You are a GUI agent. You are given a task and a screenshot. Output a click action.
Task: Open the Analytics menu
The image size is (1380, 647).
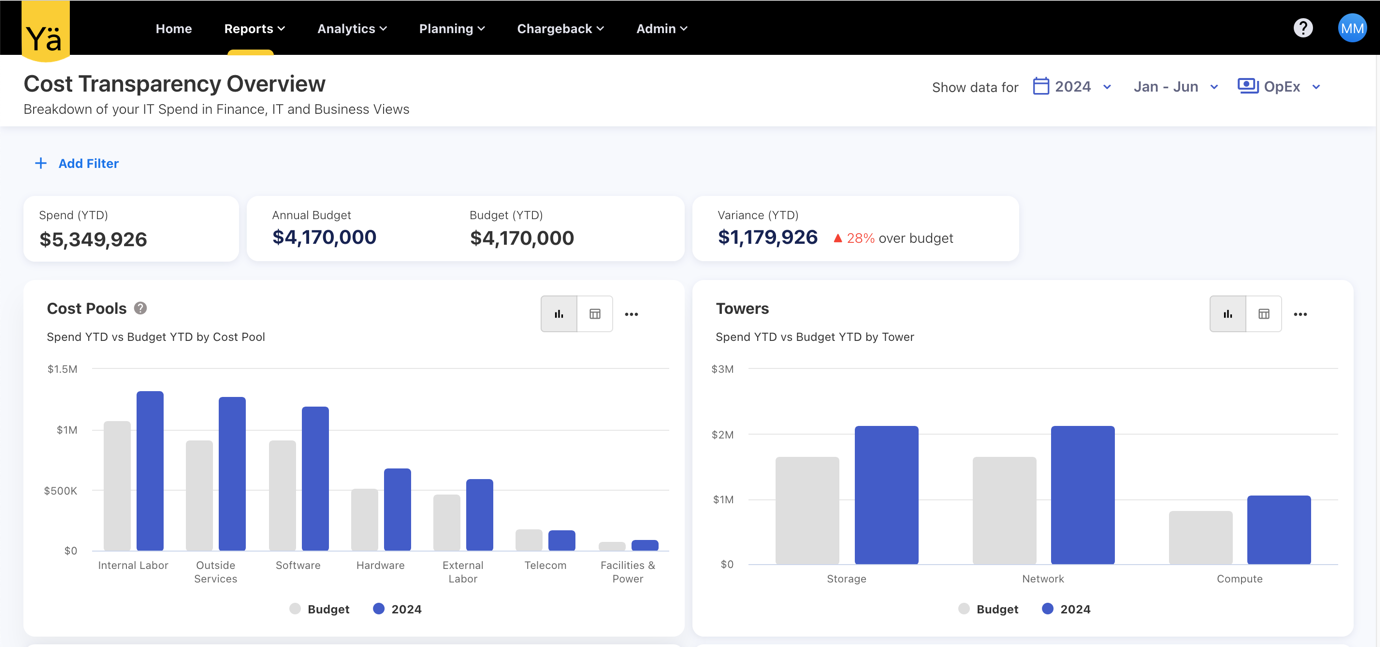click(352, 29)
